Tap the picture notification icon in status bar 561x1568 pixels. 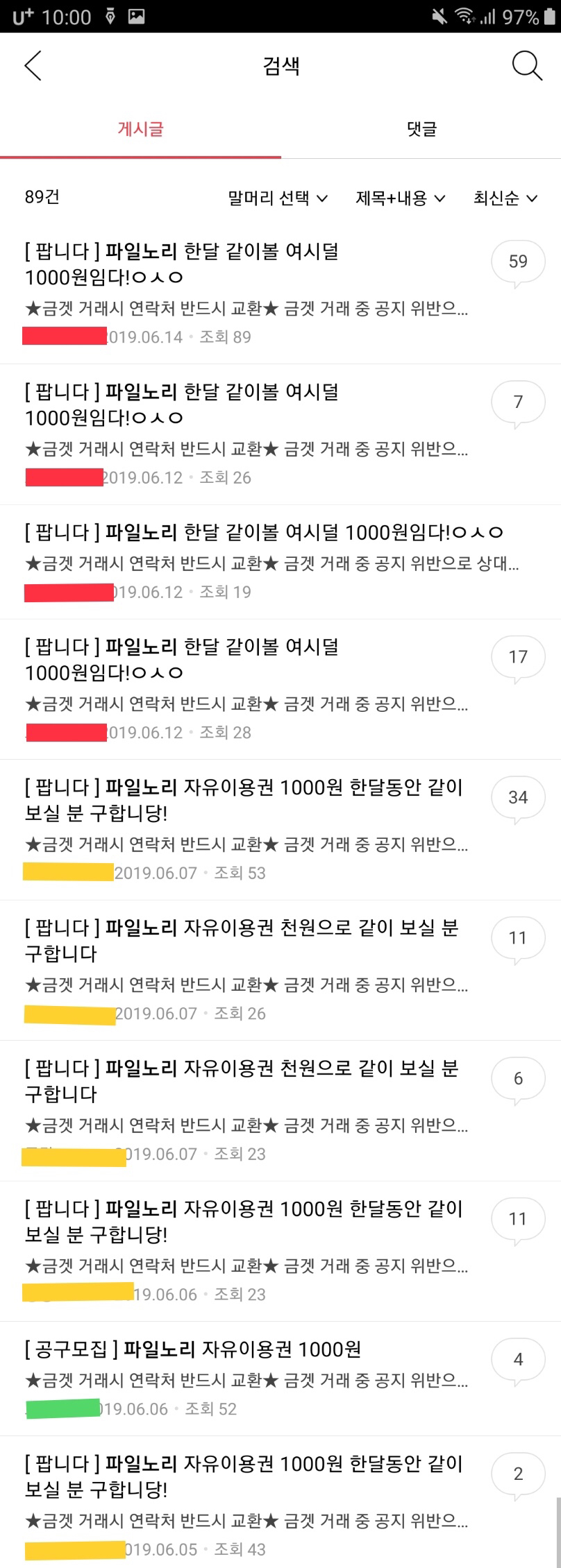coord(136,17)
